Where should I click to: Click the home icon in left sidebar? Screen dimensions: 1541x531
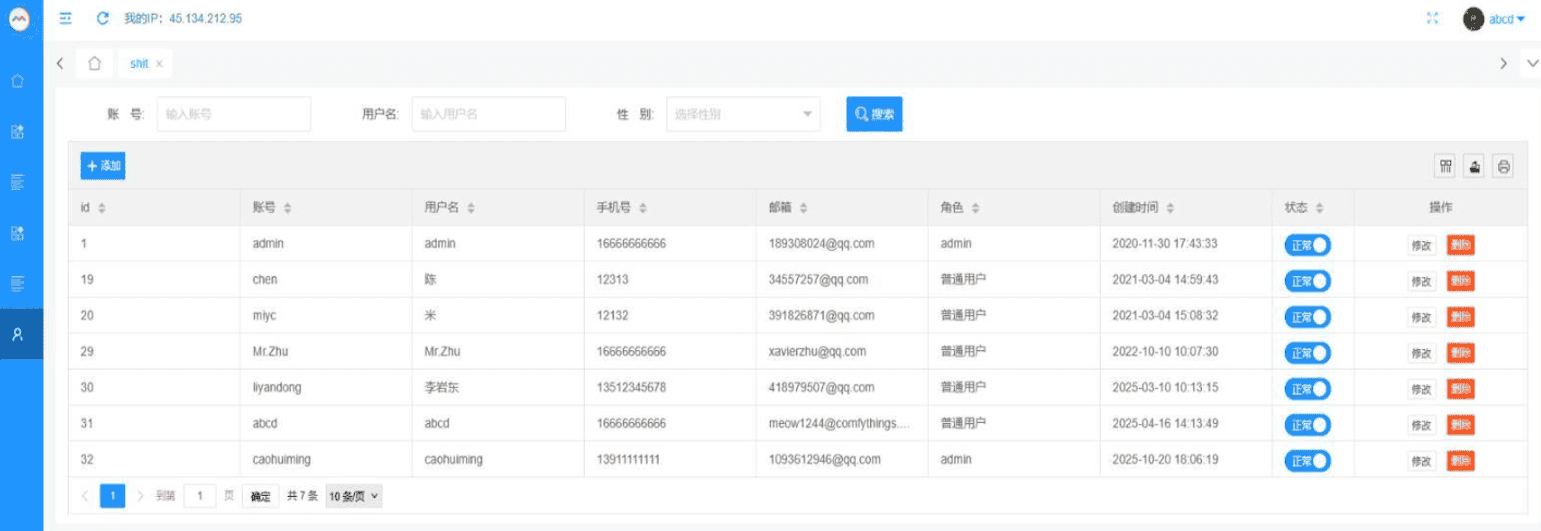(x=17, y=80)
